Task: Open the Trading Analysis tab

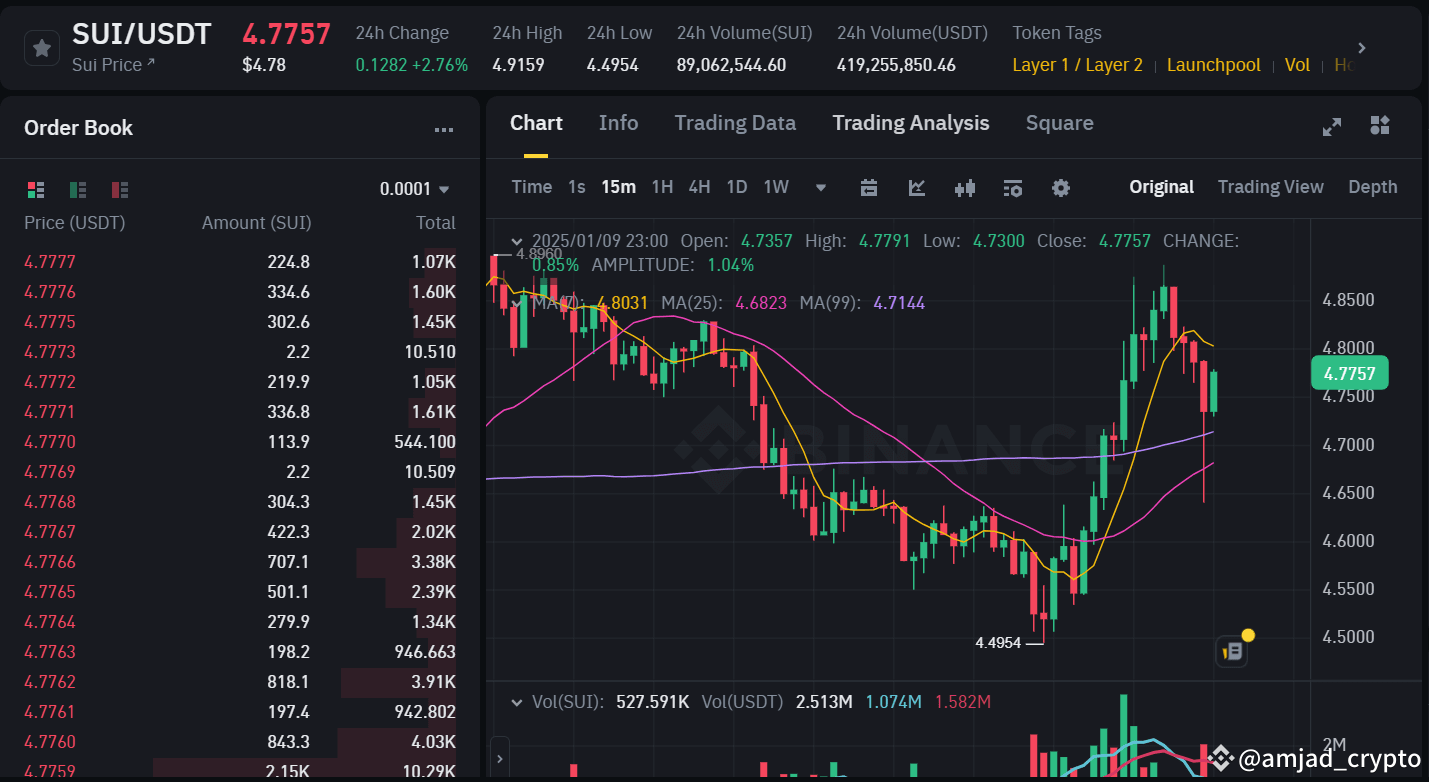Action: click(911, 123)
